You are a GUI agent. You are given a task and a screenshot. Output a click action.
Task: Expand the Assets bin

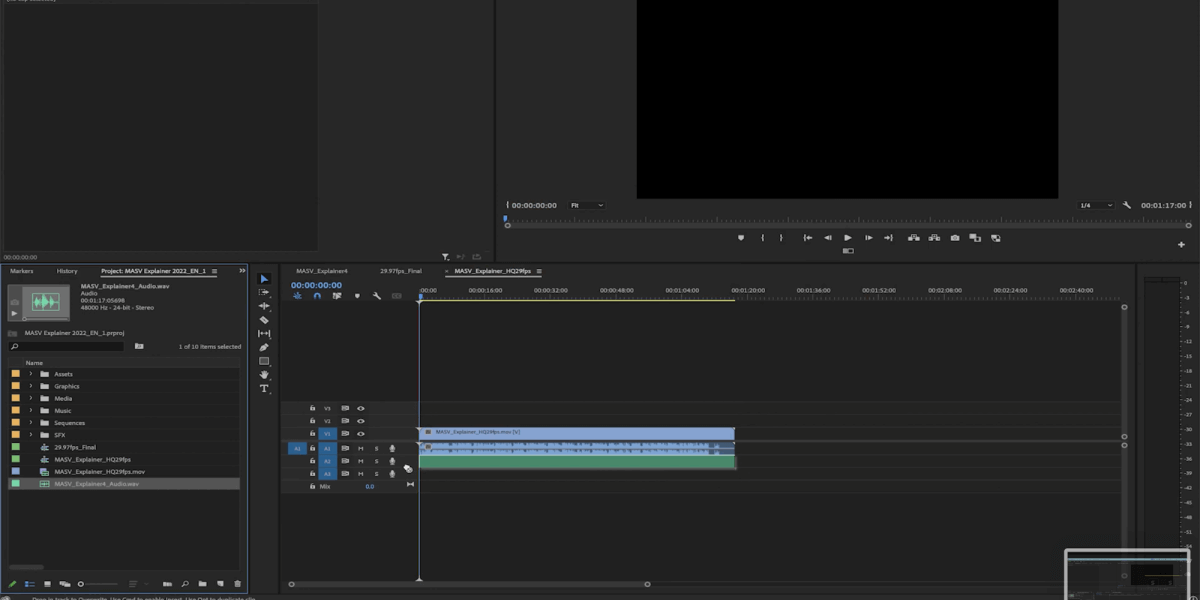coord(31,374)
